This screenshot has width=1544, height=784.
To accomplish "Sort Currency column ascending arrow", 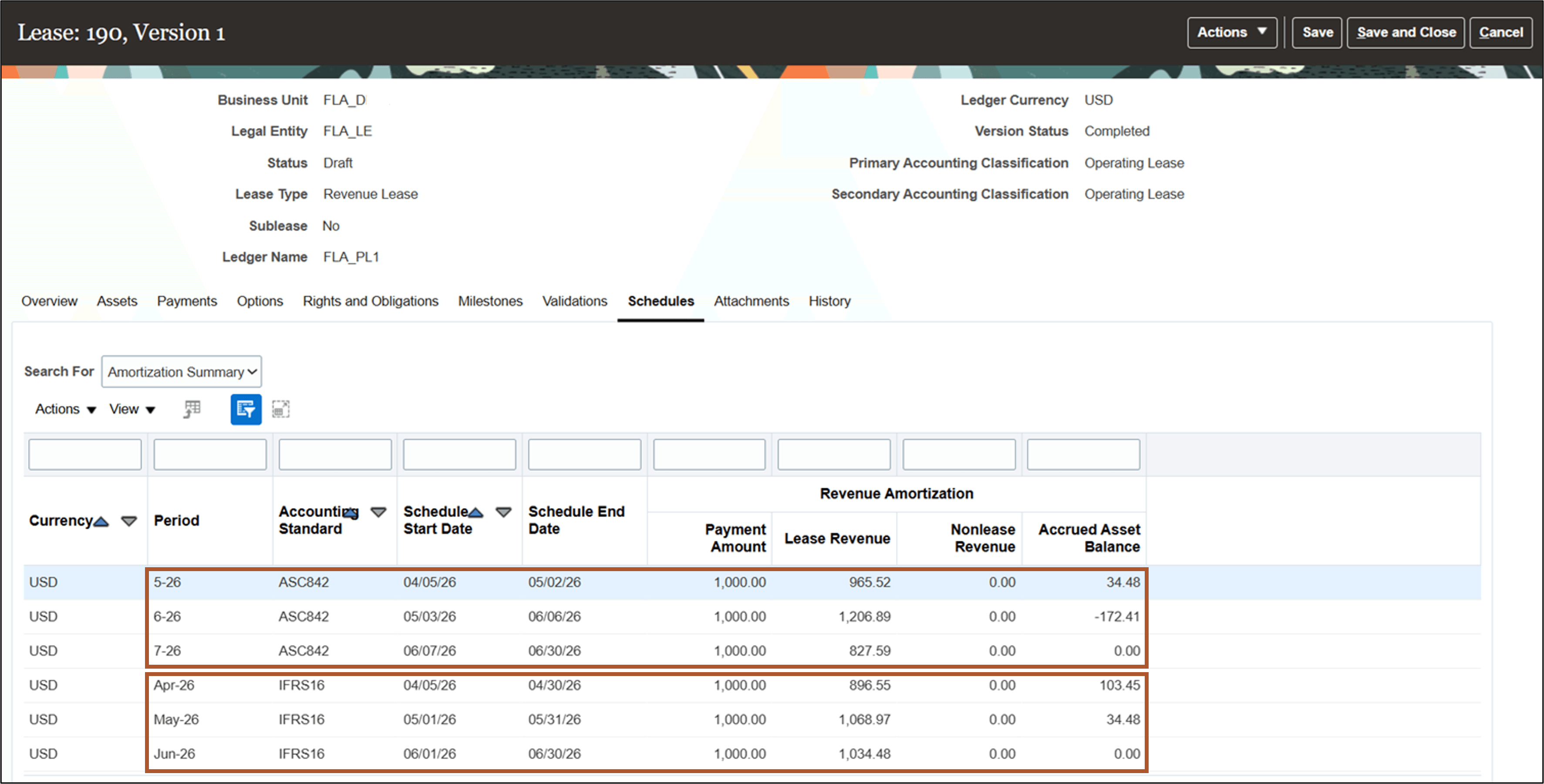I will coord(101,522).
